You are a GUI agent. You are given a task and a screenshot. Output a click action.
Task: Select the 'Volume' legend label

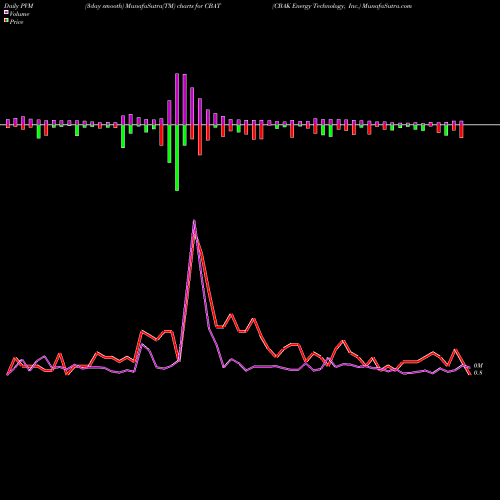pyautogui.click(x=19, y=14)
